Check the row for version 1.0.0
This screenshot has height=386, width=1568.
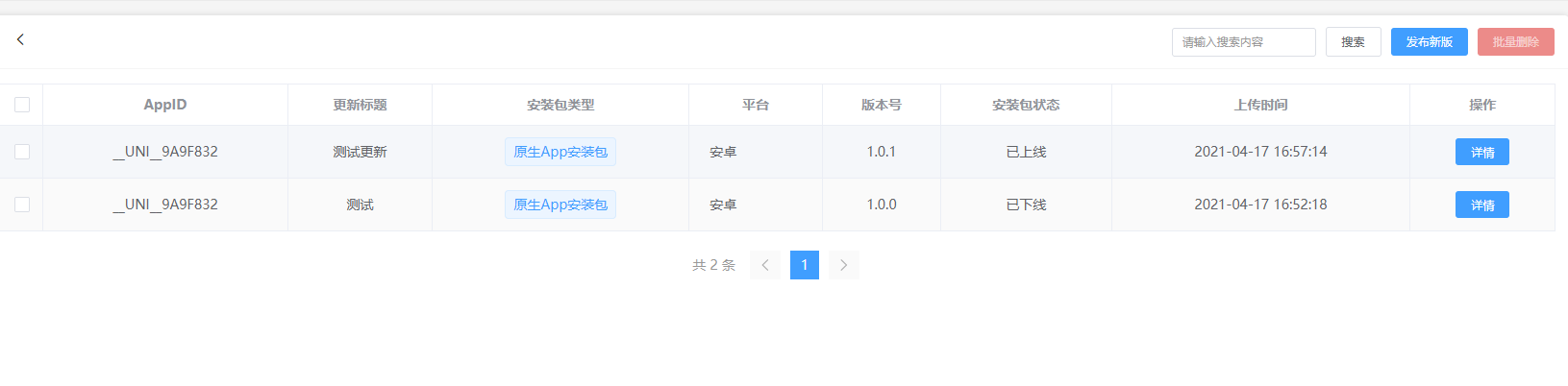coord(22,205)
